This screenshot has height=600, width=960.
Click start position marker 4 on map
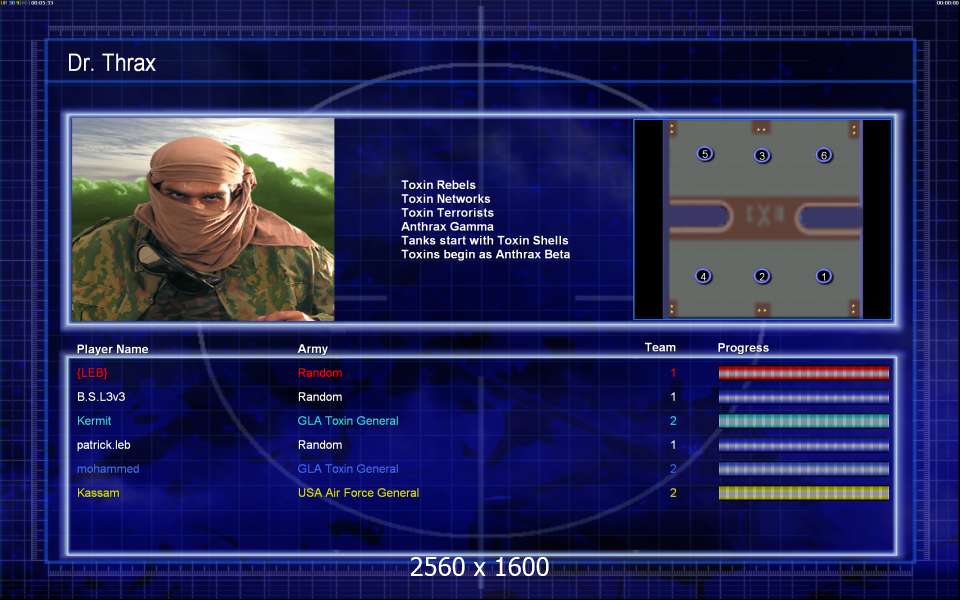coord(703,276)
